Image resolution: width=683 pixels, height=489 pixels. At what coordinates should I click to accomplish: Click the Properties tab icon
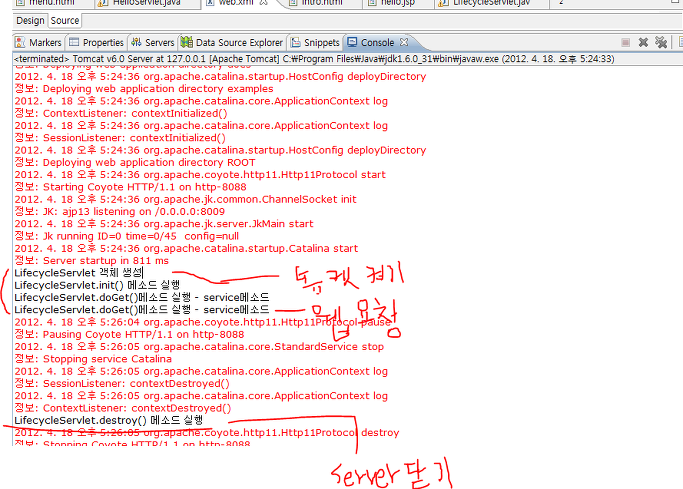click(74, 42)
